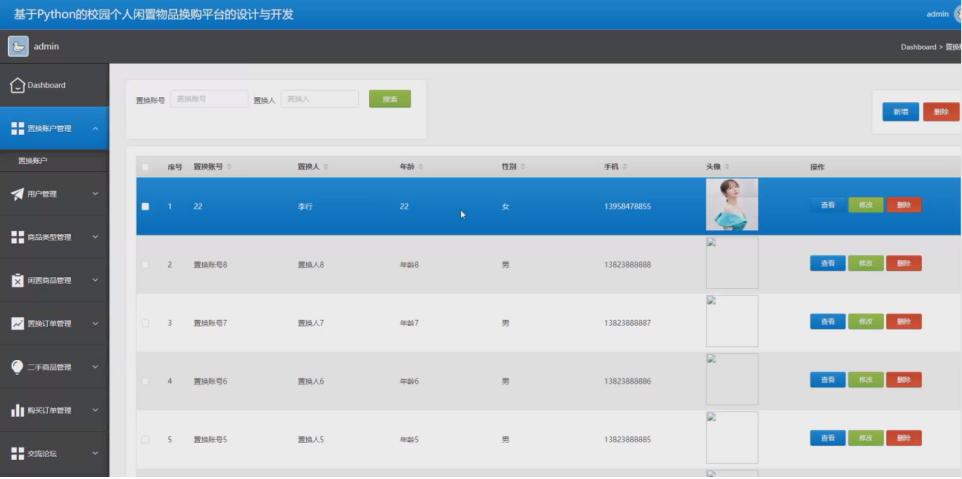Screen dimensions: 962x479
Task: Click 修改 for row 置换账号8
Action: point(866,263)
